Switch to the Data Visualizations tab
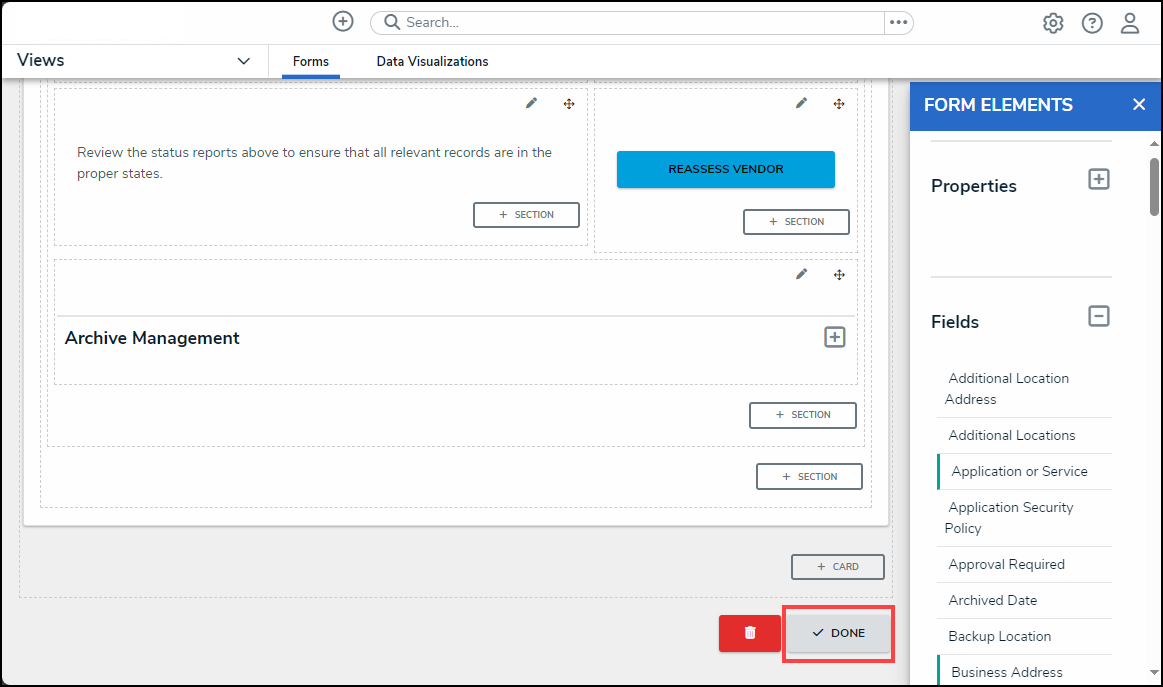The width and height of the screenshot is (1163, 687). (432, 62)
